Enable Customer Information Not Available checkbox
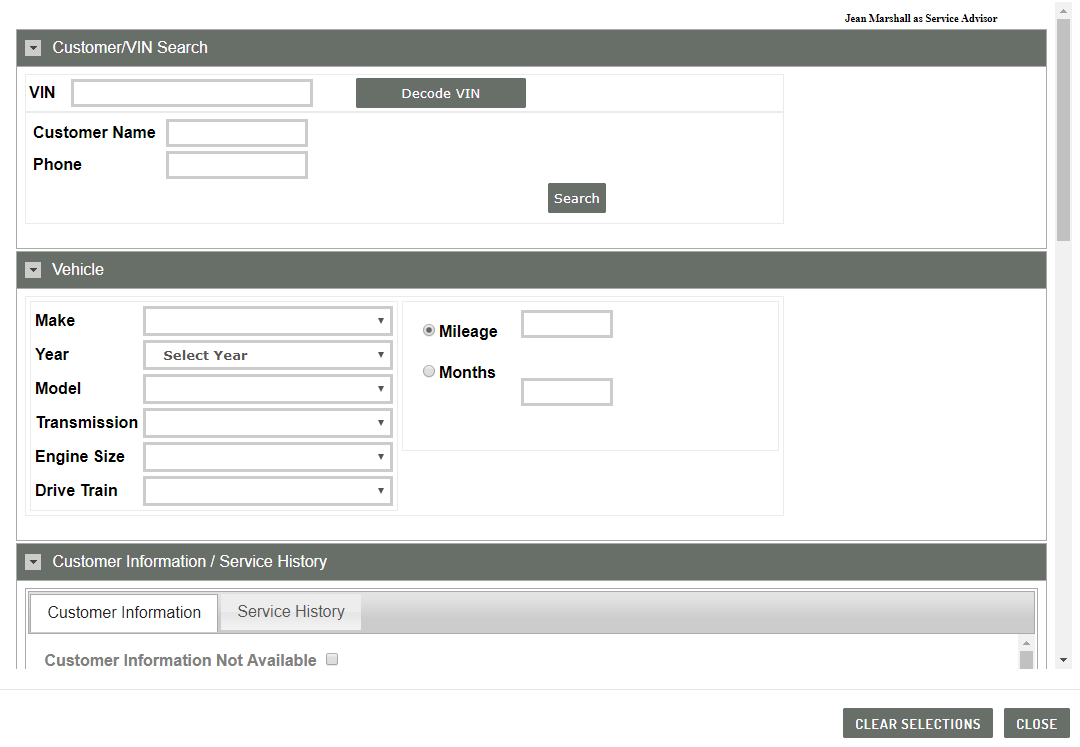Image resolution: width=1080 pixels, height=747 pixels. coord(331,659)
